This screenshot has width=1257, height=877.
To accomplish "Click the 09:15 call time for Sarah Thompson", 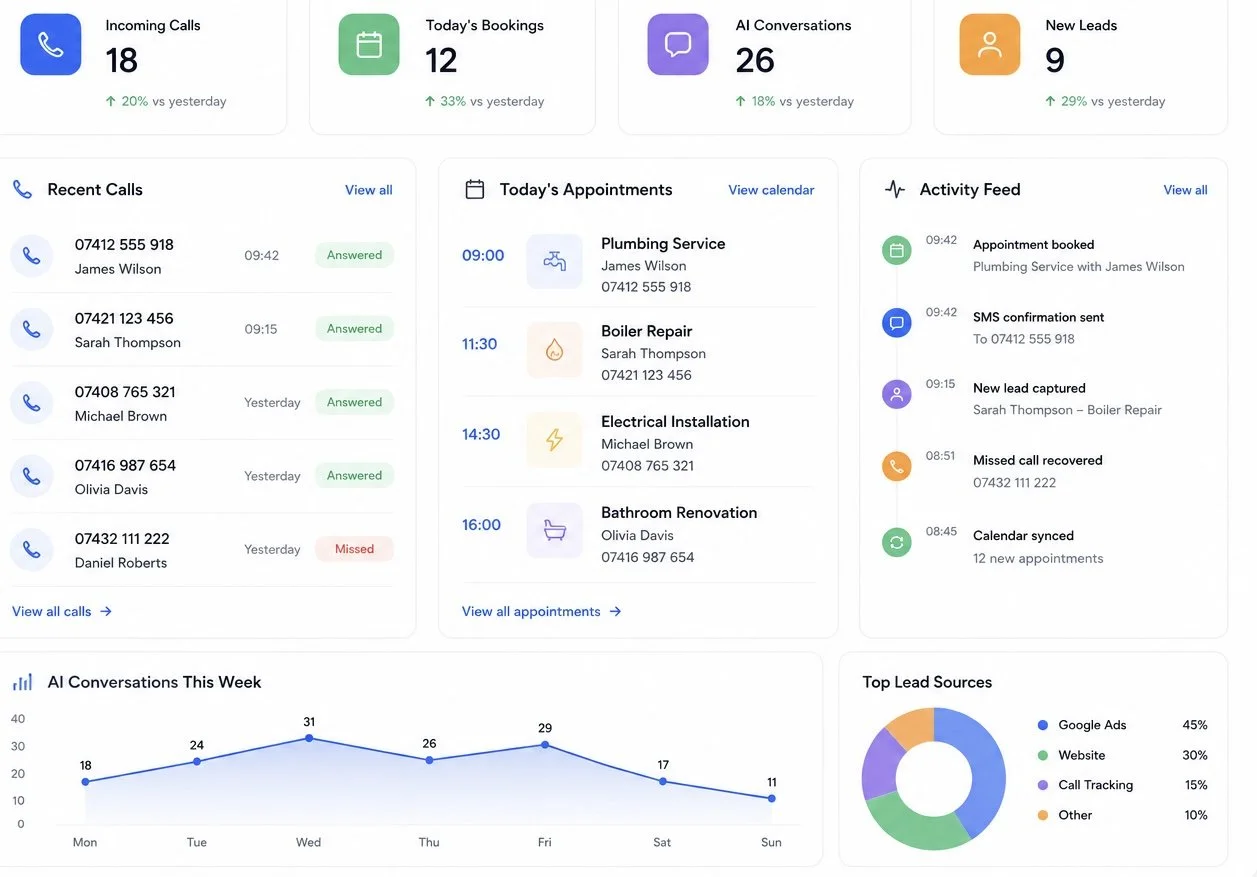I will coord(261,329).
